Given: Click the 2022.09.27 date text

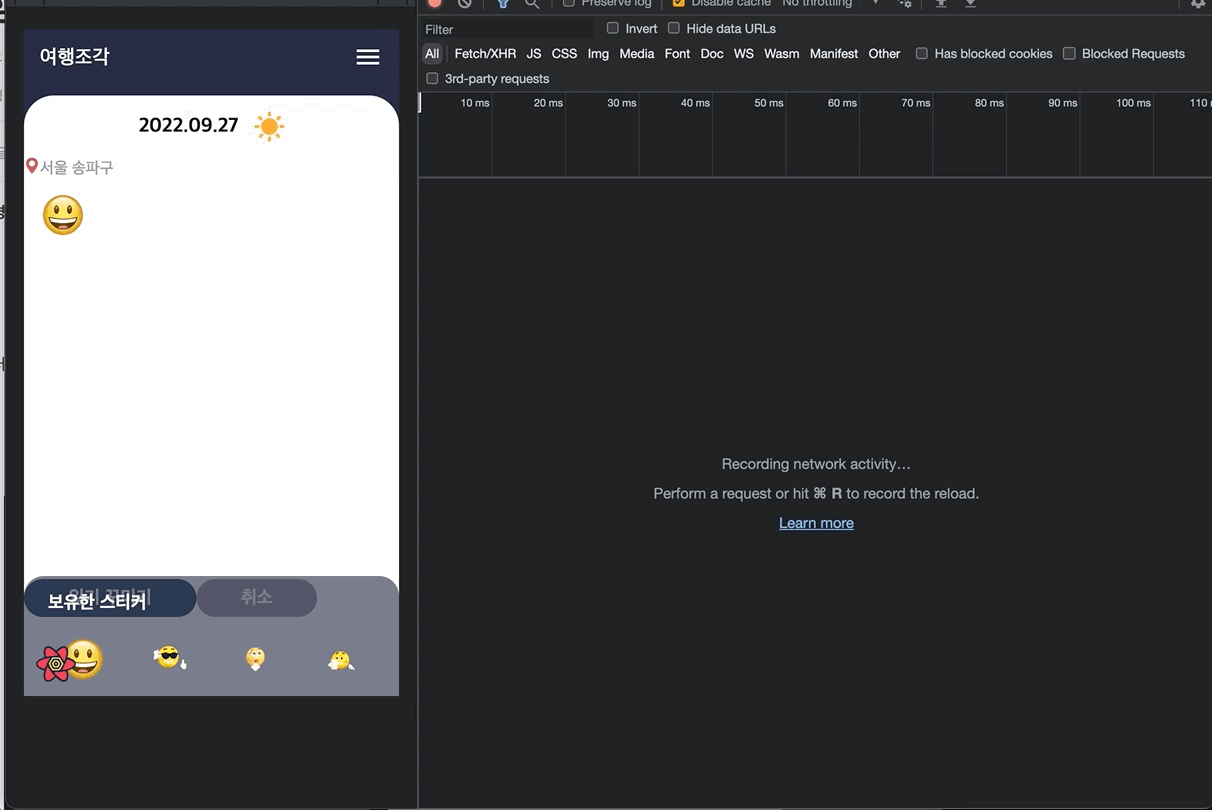Looking at the screenshot, I should click(x=188, y=125).
